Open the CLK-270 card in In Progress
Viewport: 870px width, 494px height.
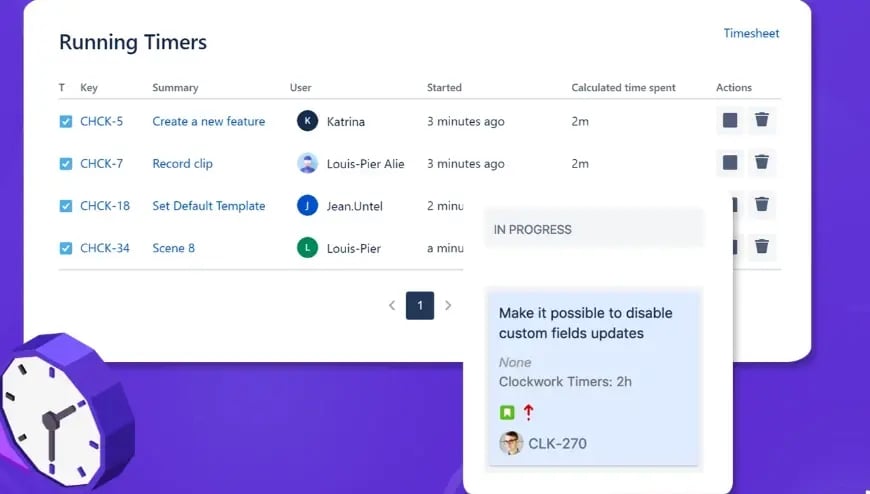pyautogui.click(x=593, y=377)
